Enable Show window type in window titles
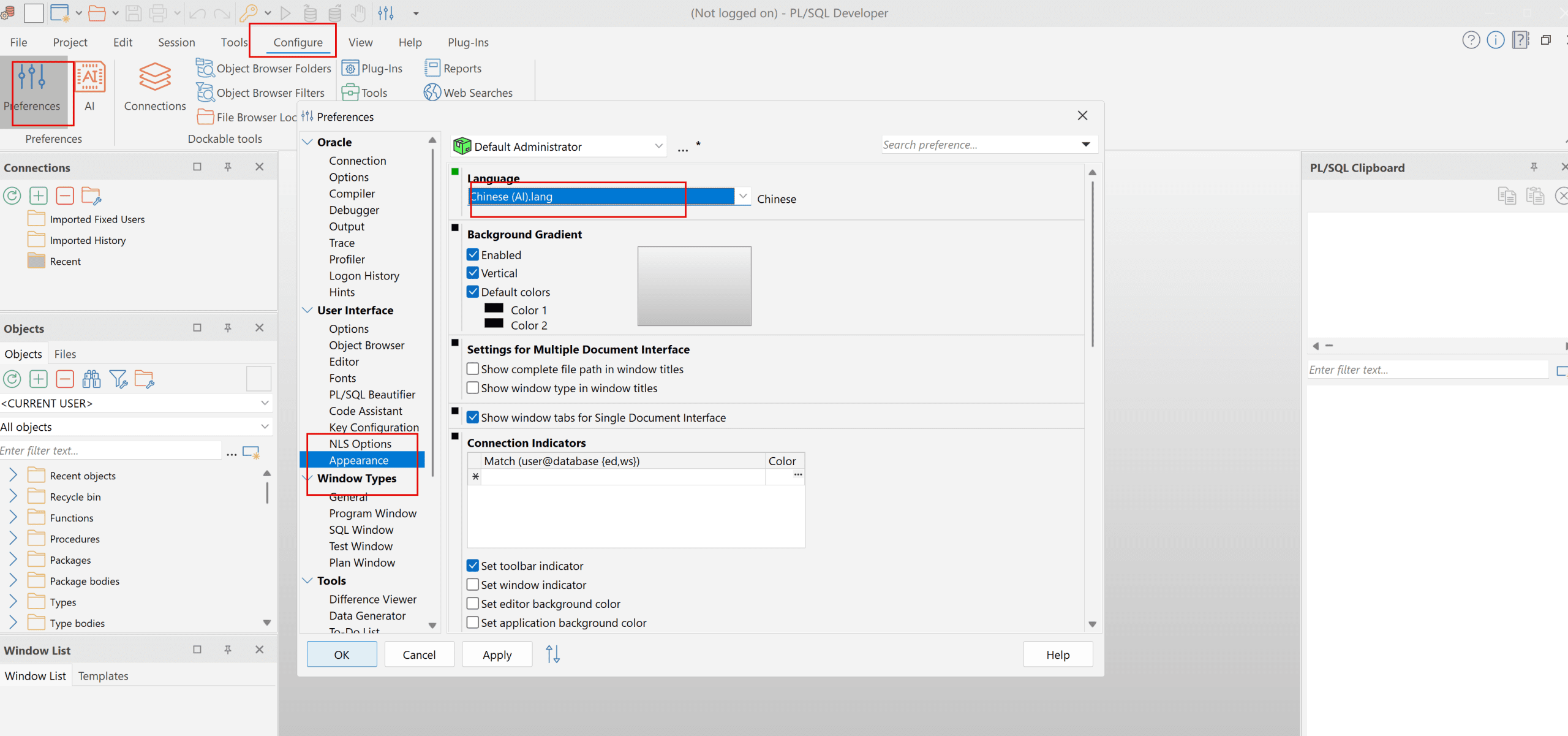Screen dimensions: 1568x736 [473, 388]
